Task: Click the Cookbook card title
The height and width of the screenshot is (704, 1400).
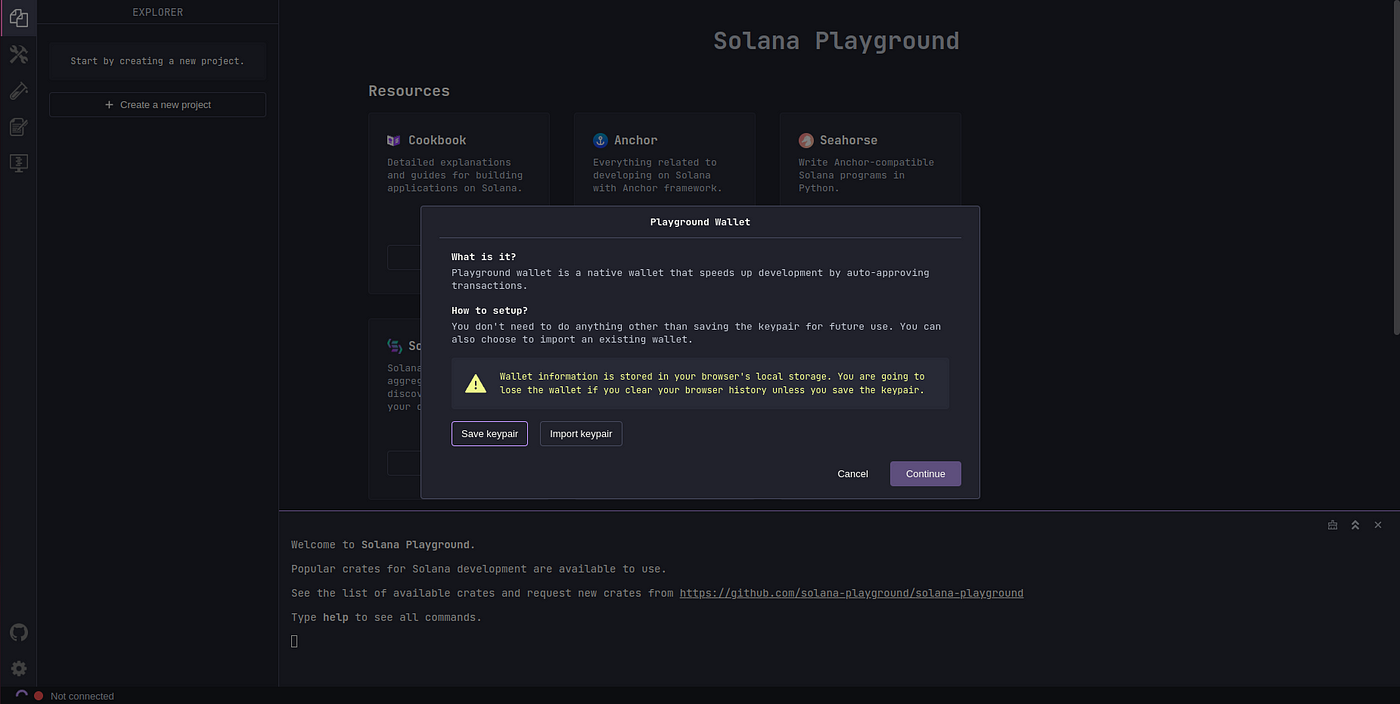Action: 437,141
